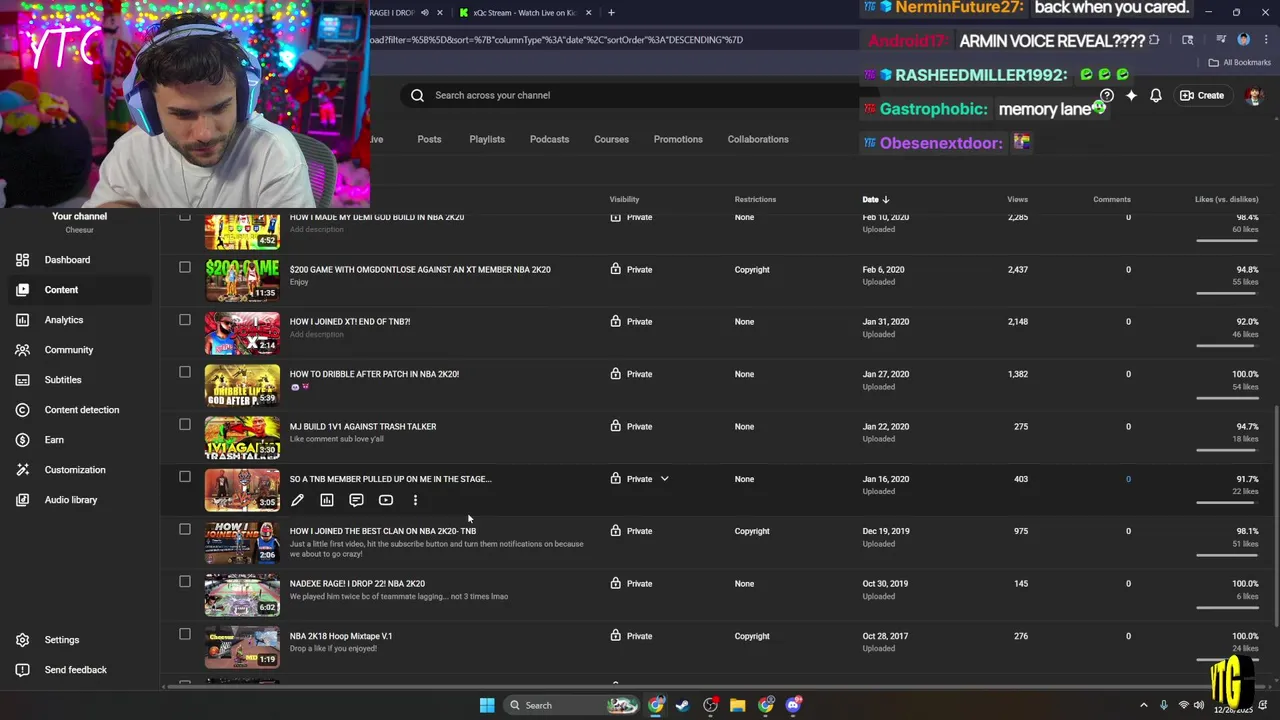The height and width of the screenshot is (720, 1280).
Task: Open the help question mark icon
Action: coord(1107,96)
